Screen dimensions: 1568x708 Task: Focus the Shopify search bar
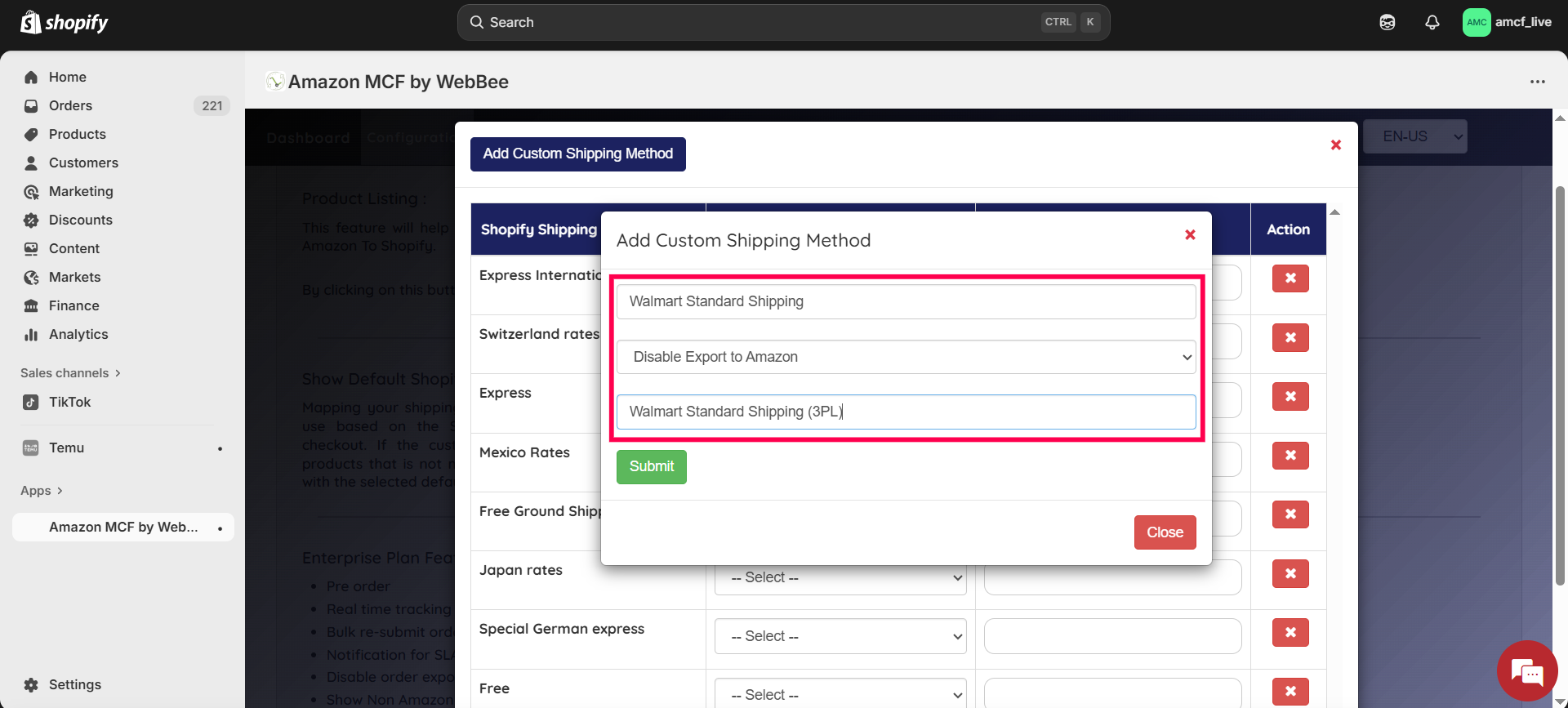782,23
